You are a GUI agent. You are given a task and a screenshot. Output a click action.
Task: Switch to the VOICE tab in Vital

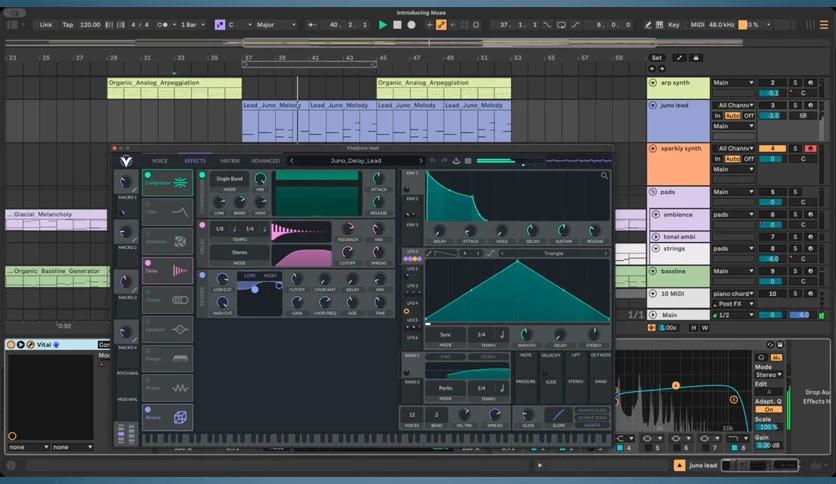pyautogui.click(x=159, y=160)
